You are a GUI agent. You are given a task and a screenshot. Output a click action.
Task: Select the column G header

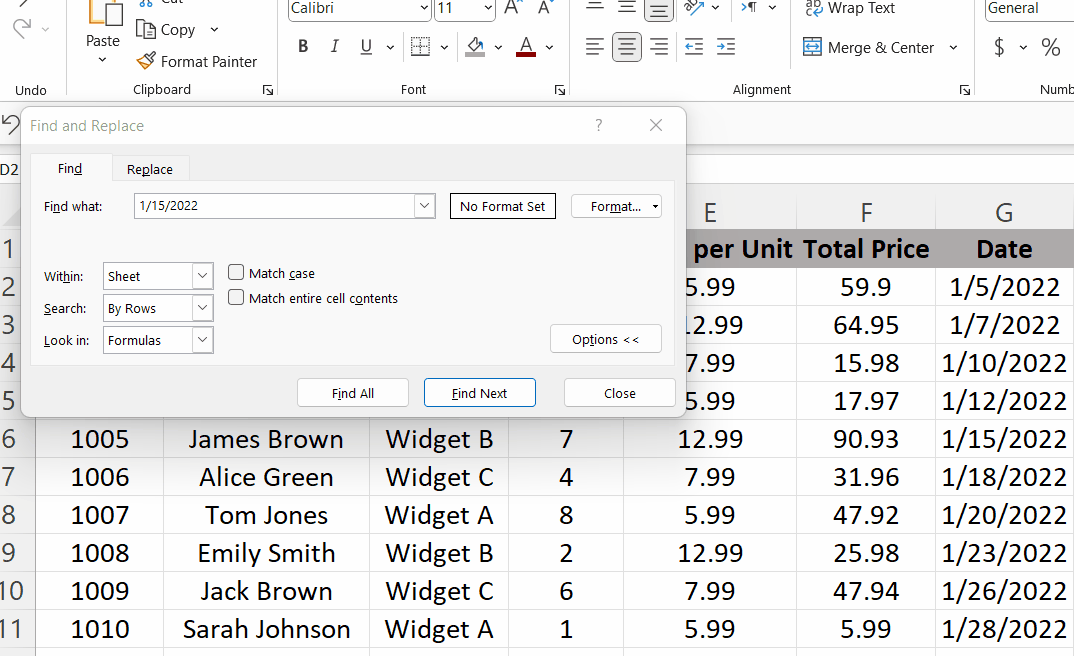[x=1004, y=213]
